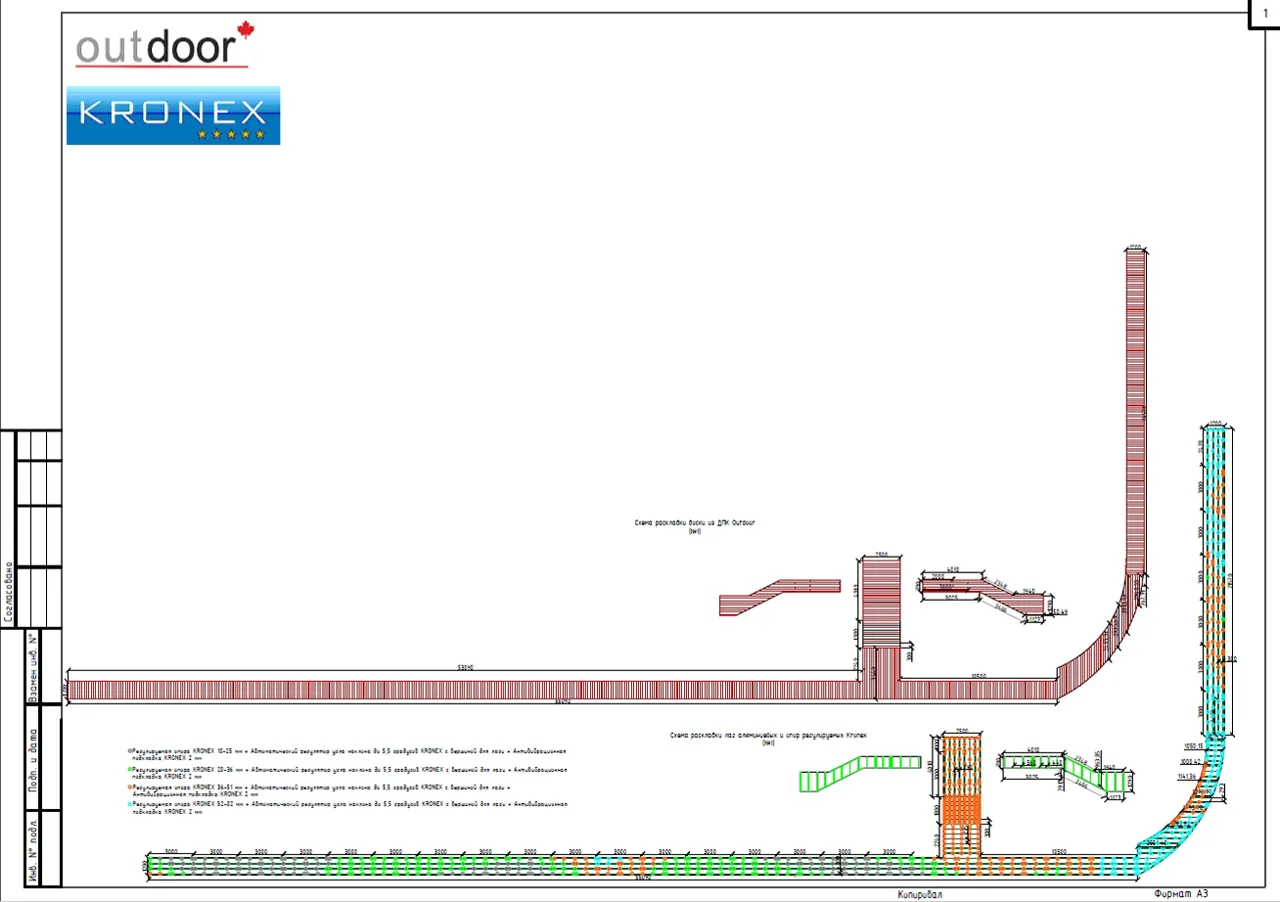Select the gray KRONEX 10-25 mm legend marker
Viewport: 1280px width, 902px height.
click(130, 749)
